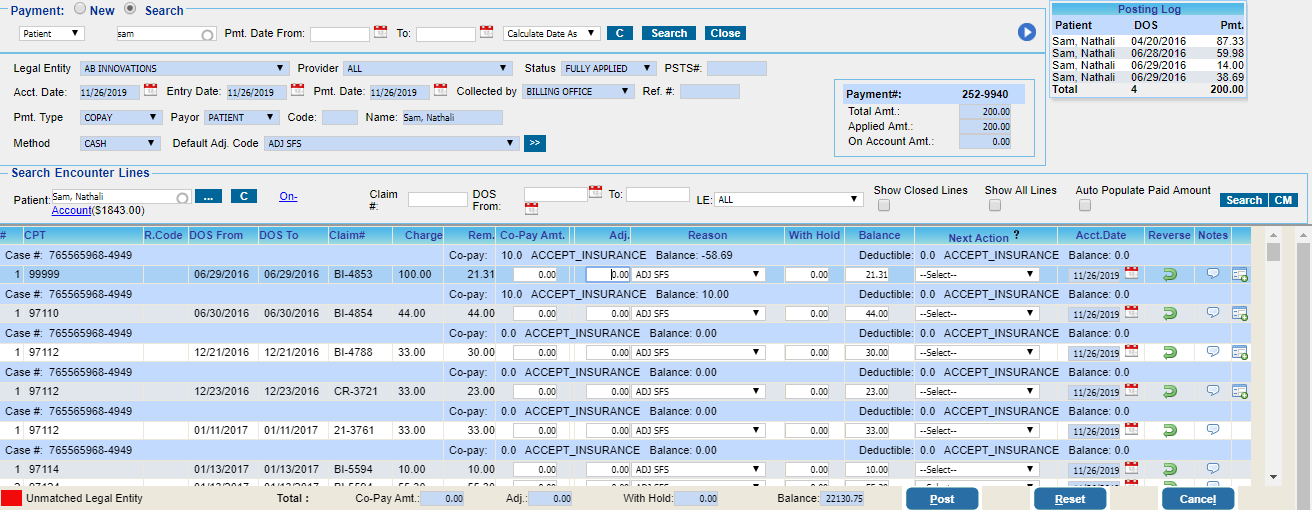1312x510 pixels.
Task: Open LE ALL dropdown in encounter search
Action: pos(790,200)
